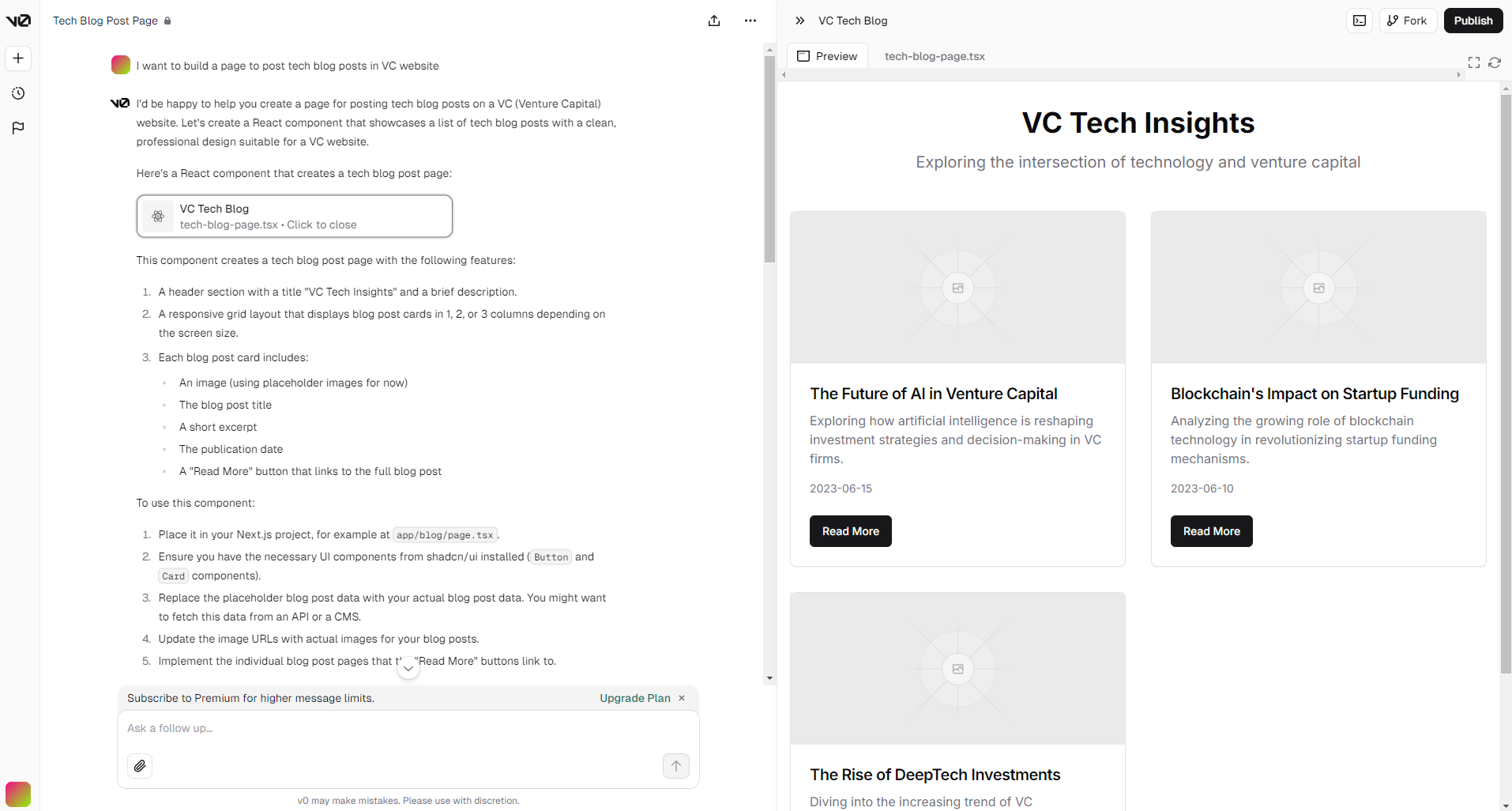Screen dimensions: 1512x811
Task: Open the three-dot options menu
Action: pos(750,21)
